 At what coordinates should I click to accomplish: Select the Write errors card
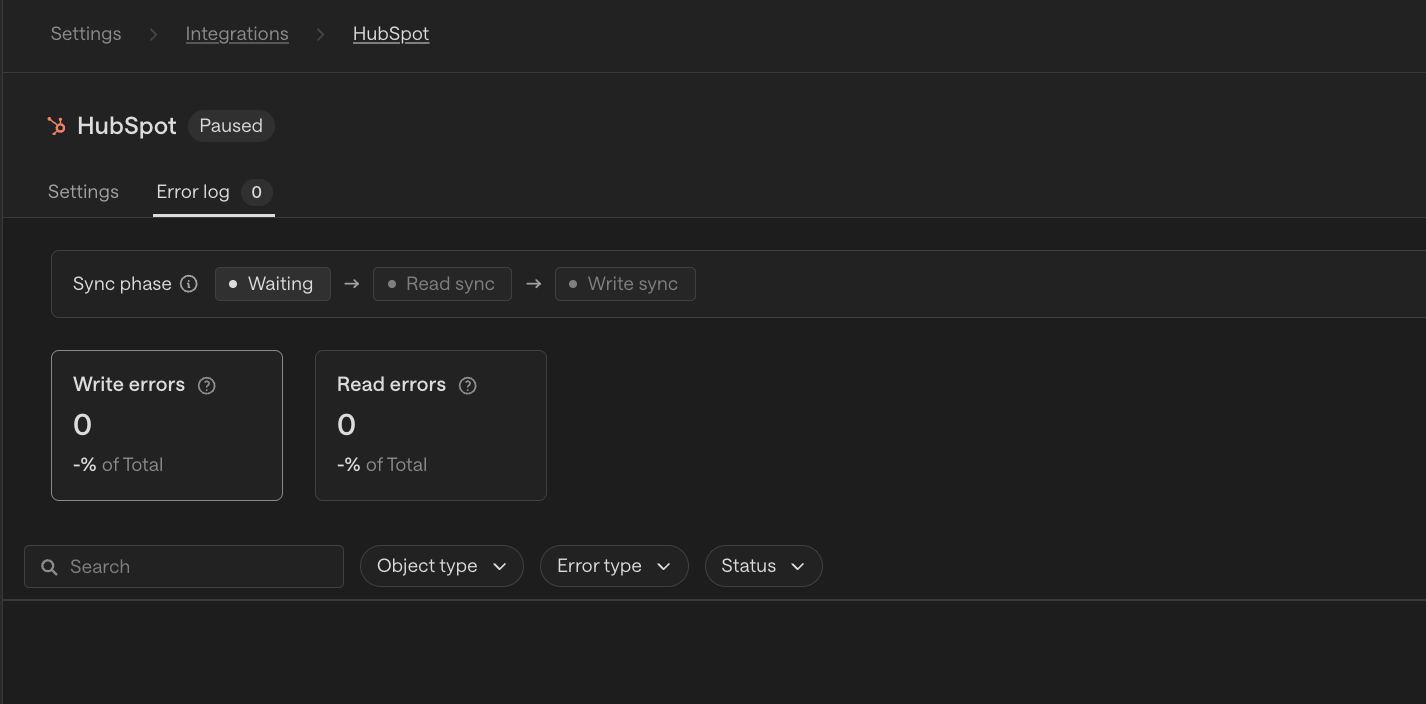pos(167,425)
